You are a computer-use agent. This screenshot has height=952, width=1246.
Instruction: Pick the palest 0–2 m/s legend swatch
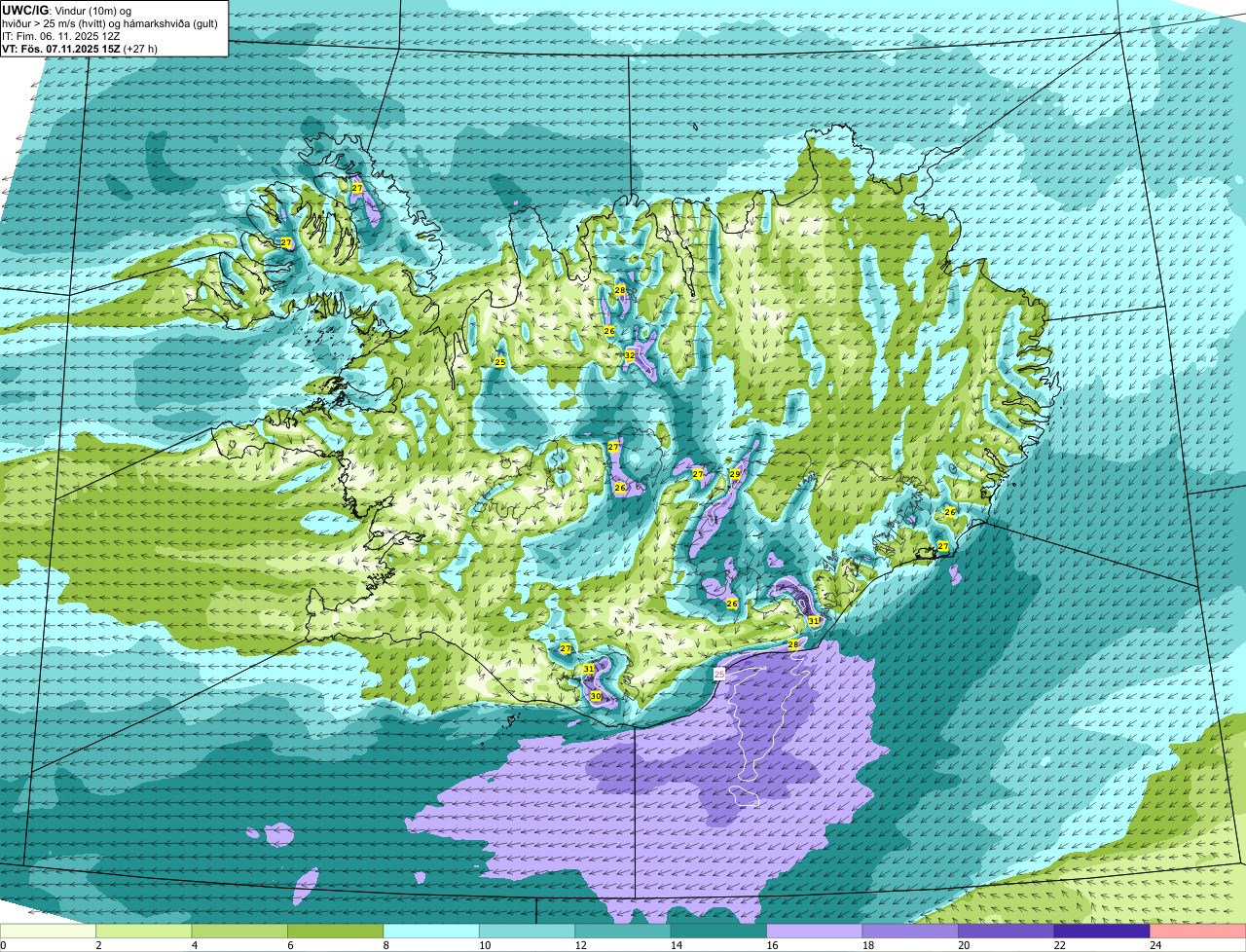pyautogui.click(x=49, y=931)
